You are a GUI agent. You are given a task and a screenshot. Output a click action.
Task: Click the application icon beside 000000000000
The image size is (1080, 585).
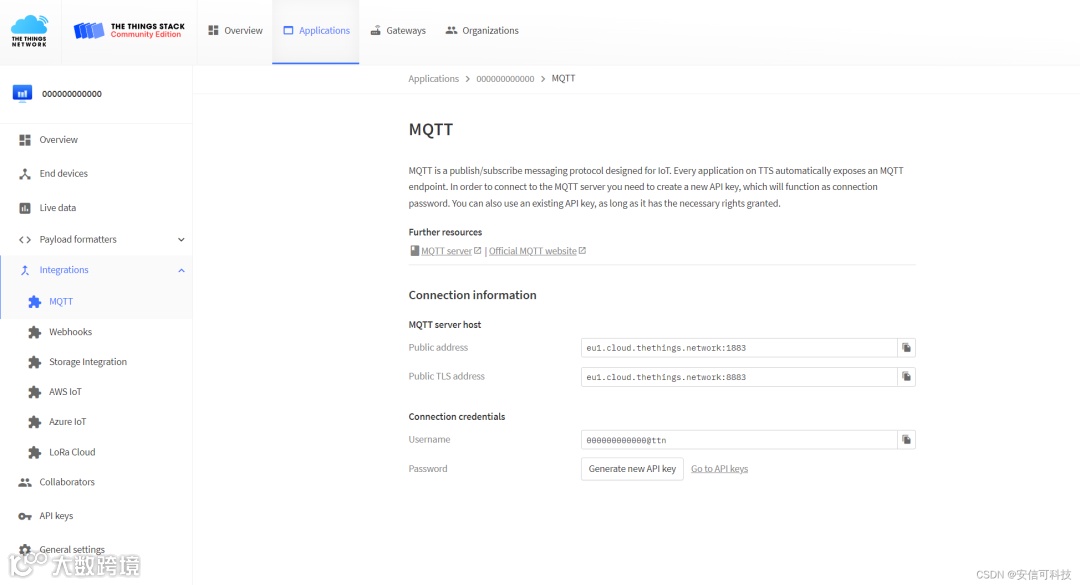tap(22, 93)
